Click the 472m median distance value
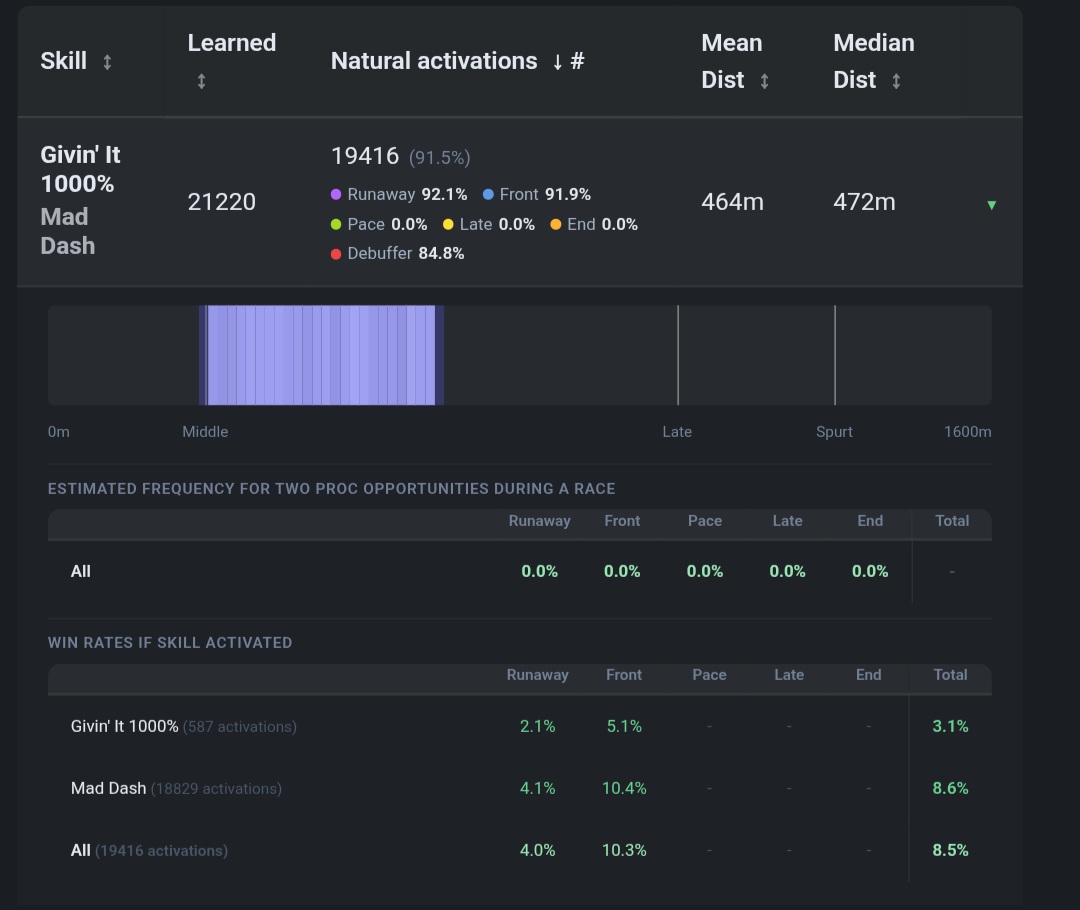Image resolution: width=1080 pixels, height=910 pixels. tap(864, 202)
